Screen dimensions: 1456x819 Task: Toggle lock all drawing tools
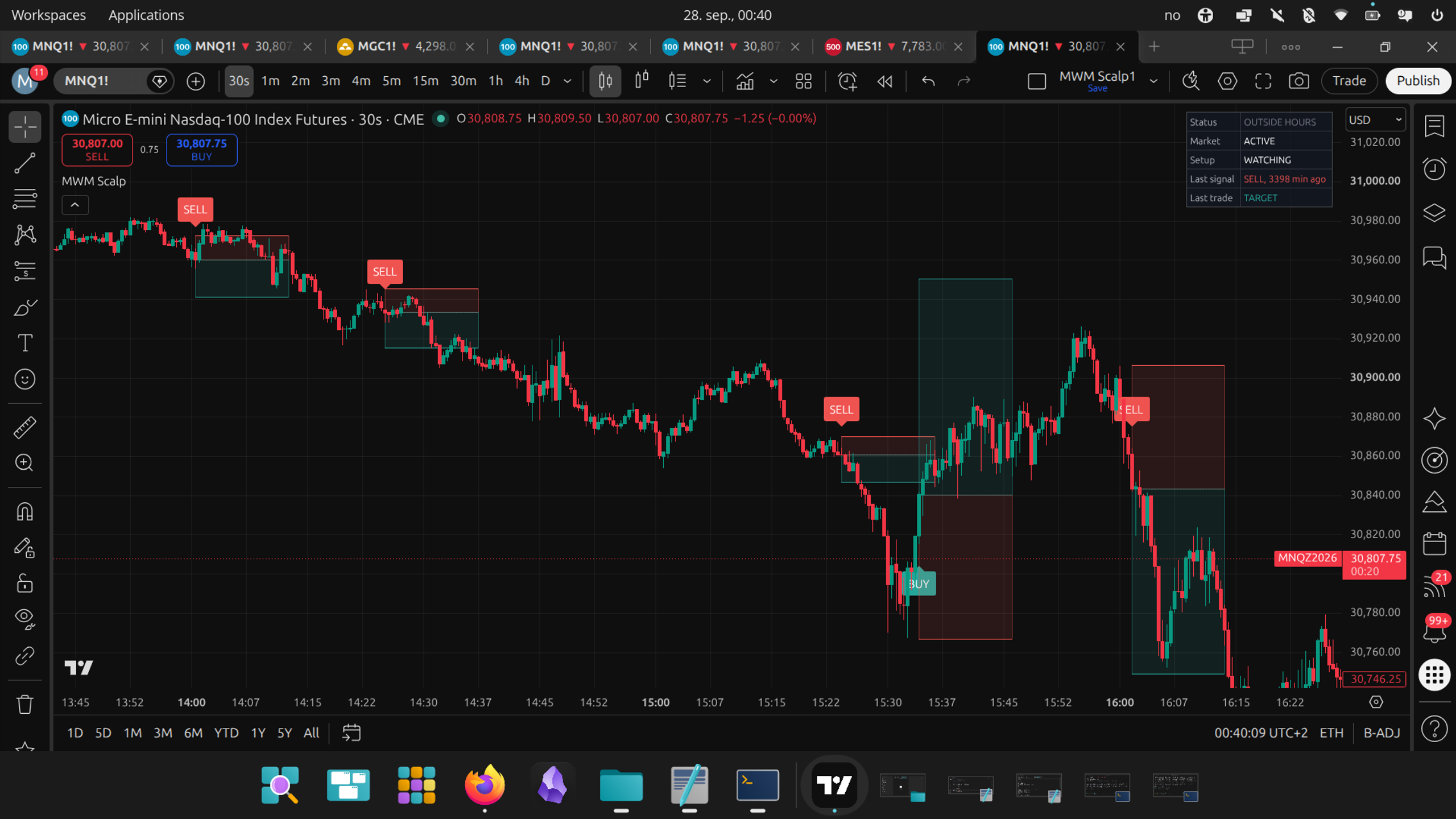pos(24,584)
